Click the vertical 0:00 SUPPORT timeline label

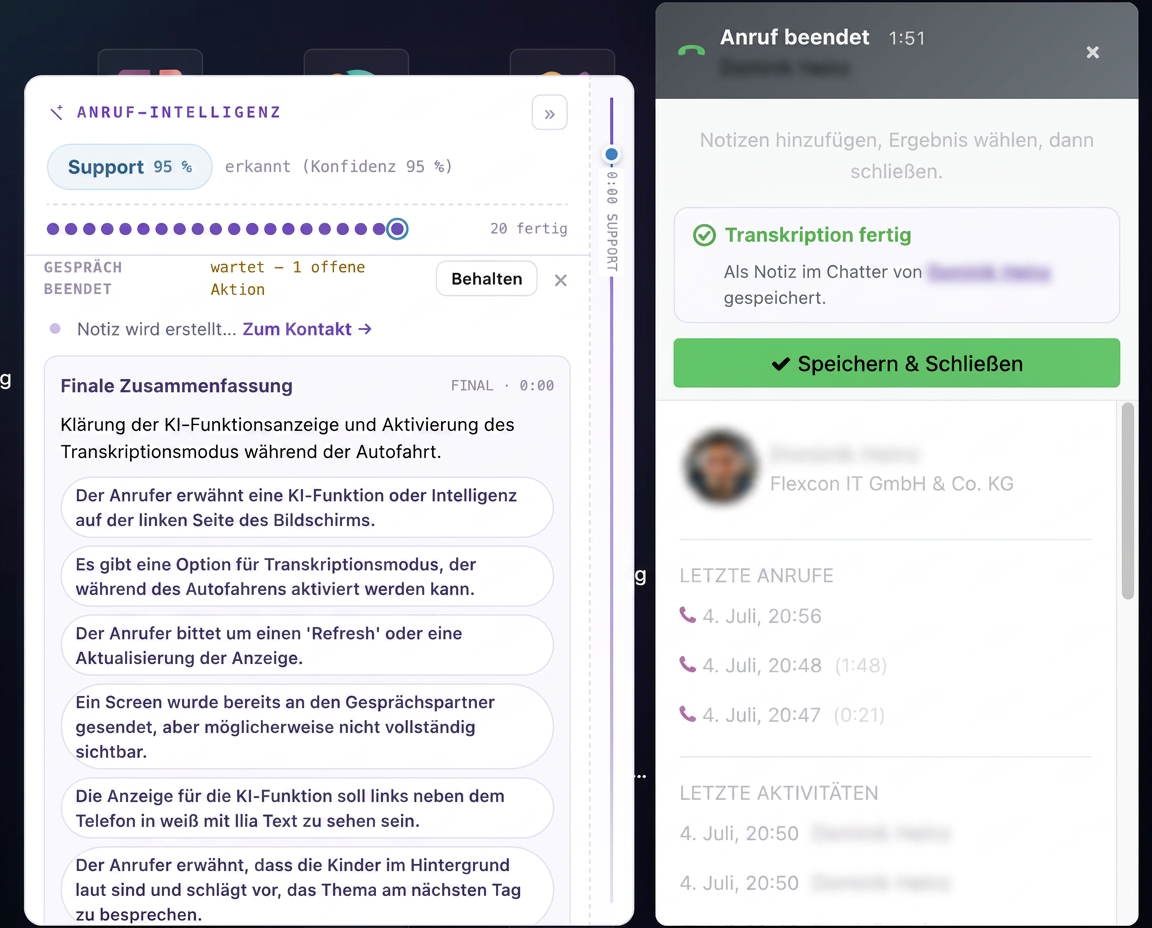(x=612, y=221)
